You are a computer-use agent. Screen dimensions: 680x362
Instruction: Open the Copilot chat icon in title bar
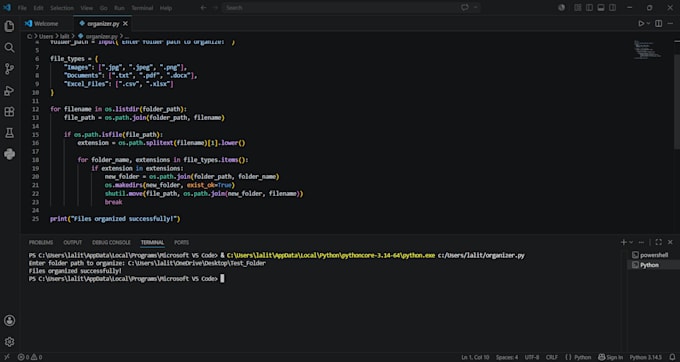click(x=465, y=8)
